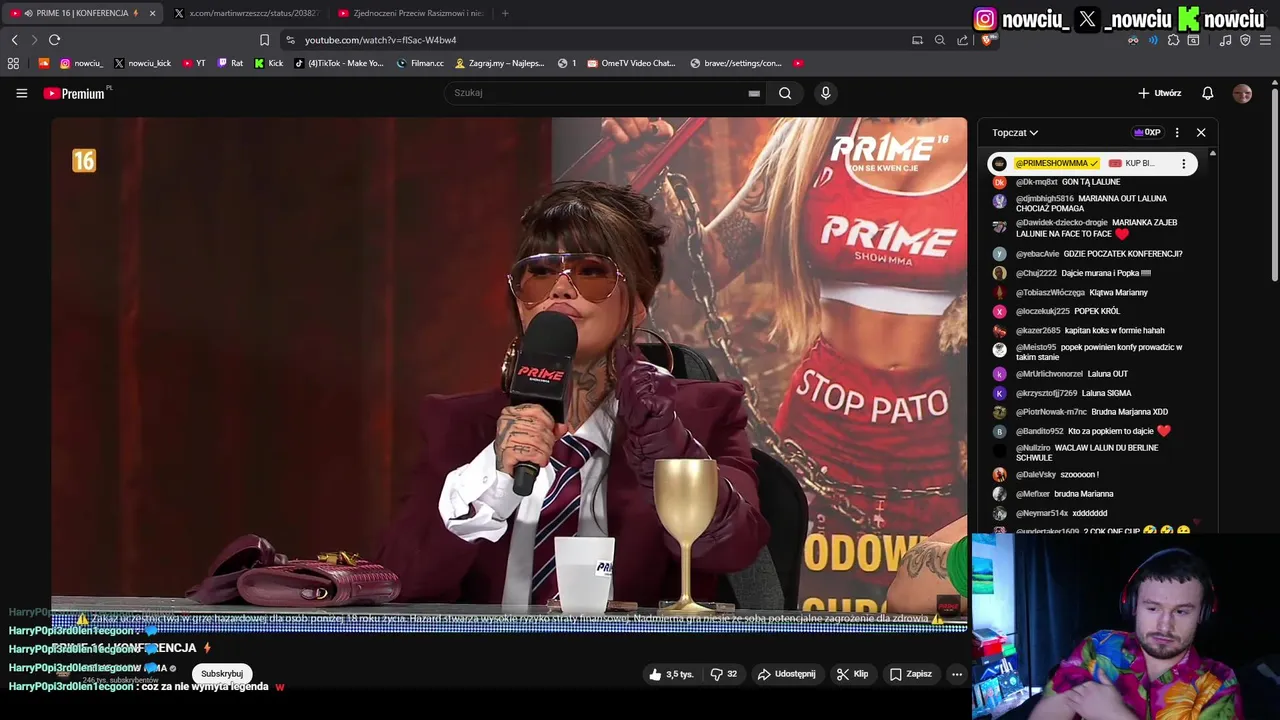Open more actions under the video
The image size is (1280, 720).
coord(957,674)
